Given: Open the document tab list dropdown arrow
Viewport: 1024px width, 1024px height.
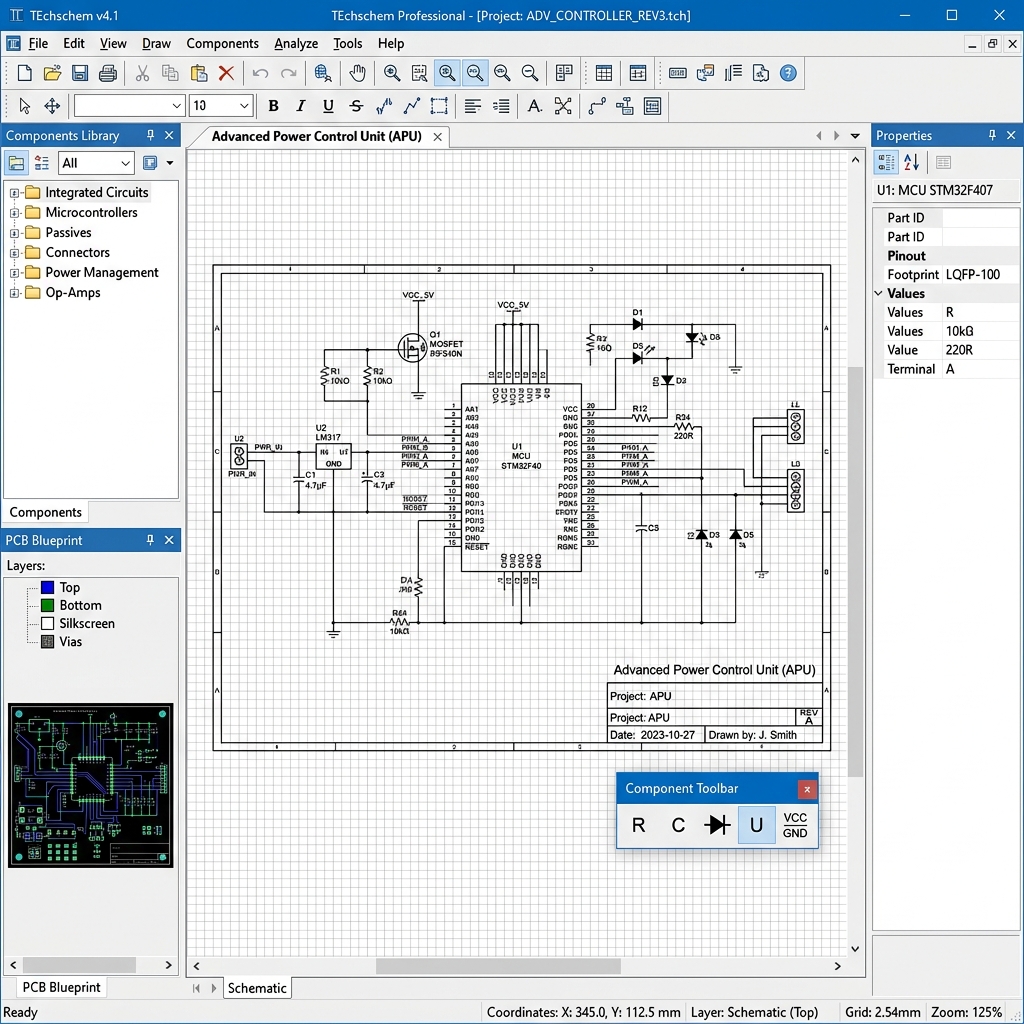Looking at the screenshot, I should coord(855,136).
